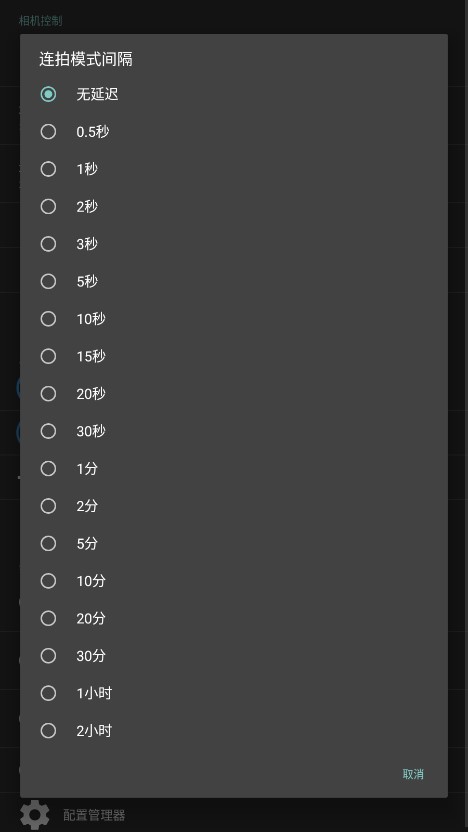Image resolution: width=468 pixels, height=832 pixels.
Task: Select the 1分 interval
Action: 233,469
